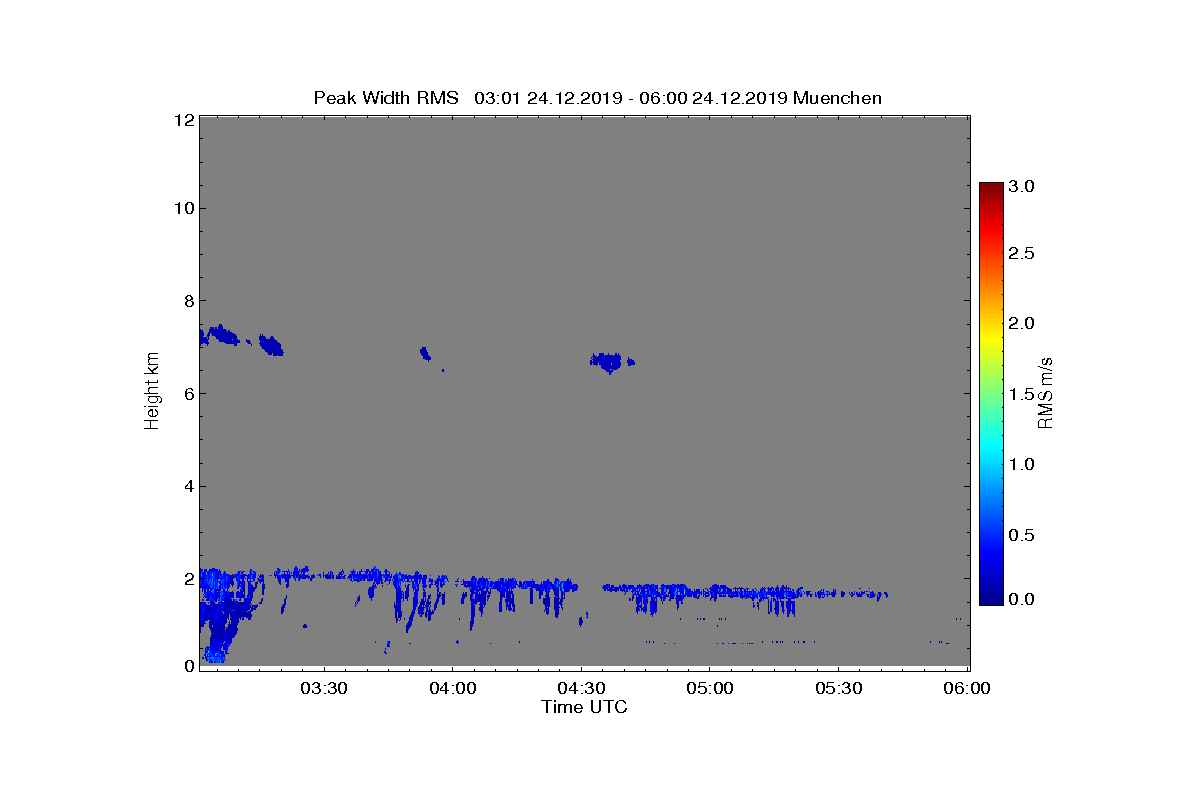Click the 06:00 time tick label

[x=968, y=688]
